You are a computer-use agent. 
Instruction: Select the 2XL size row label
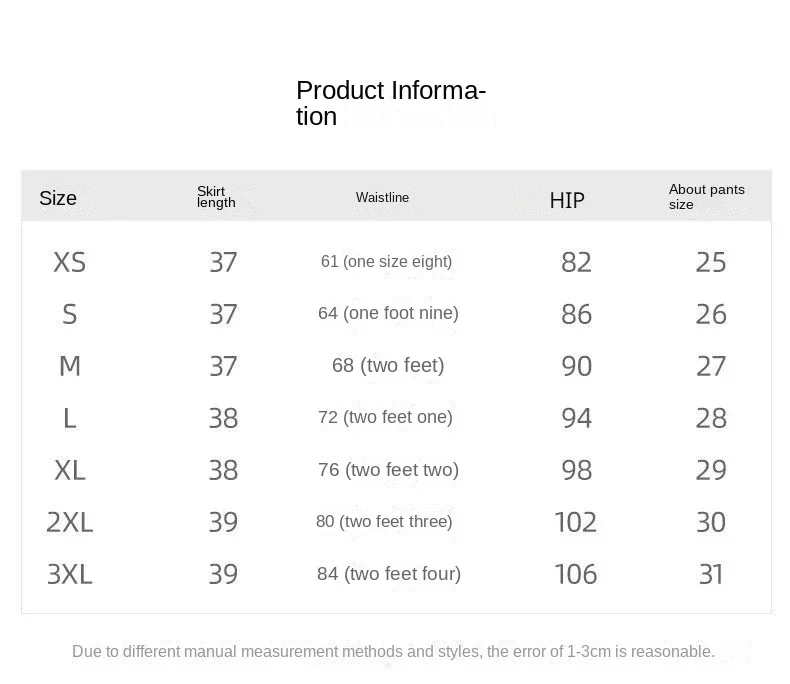(70, 522)
